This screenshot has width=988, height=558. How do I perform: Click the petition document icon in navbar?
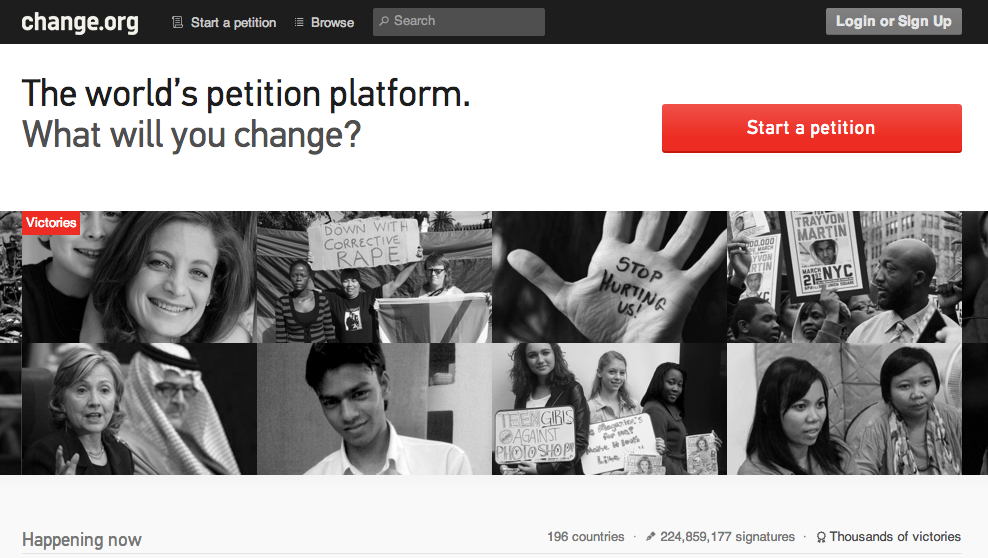click(x=178, y=22)
